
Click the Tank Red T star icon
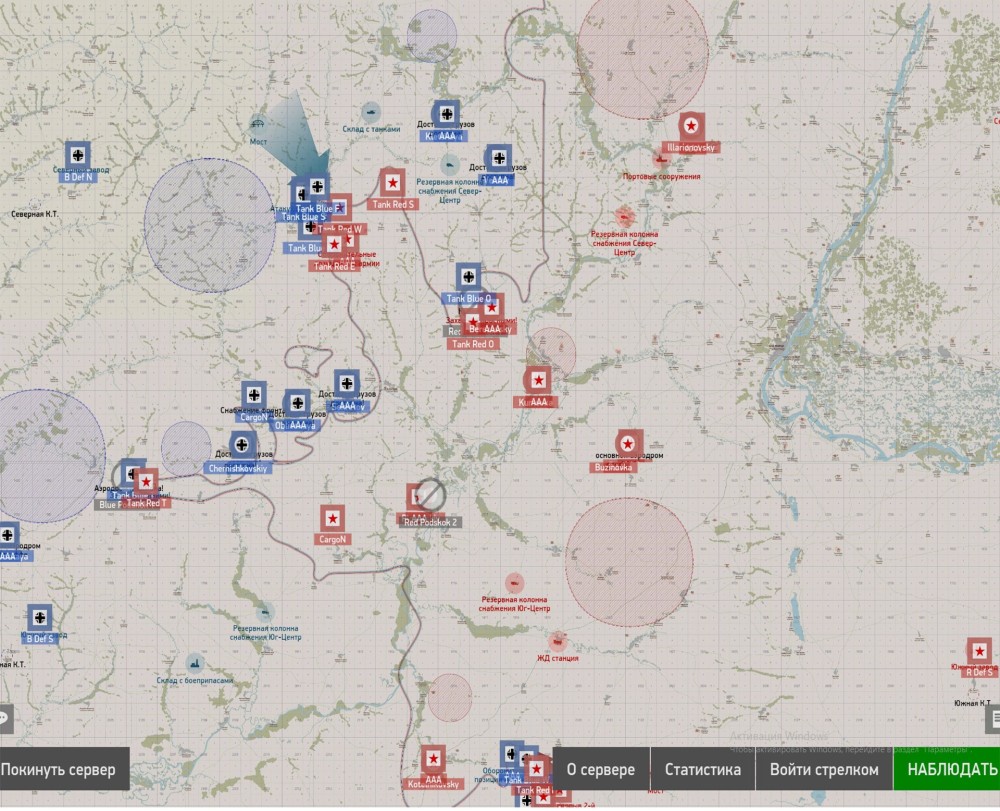coord(146,482)
